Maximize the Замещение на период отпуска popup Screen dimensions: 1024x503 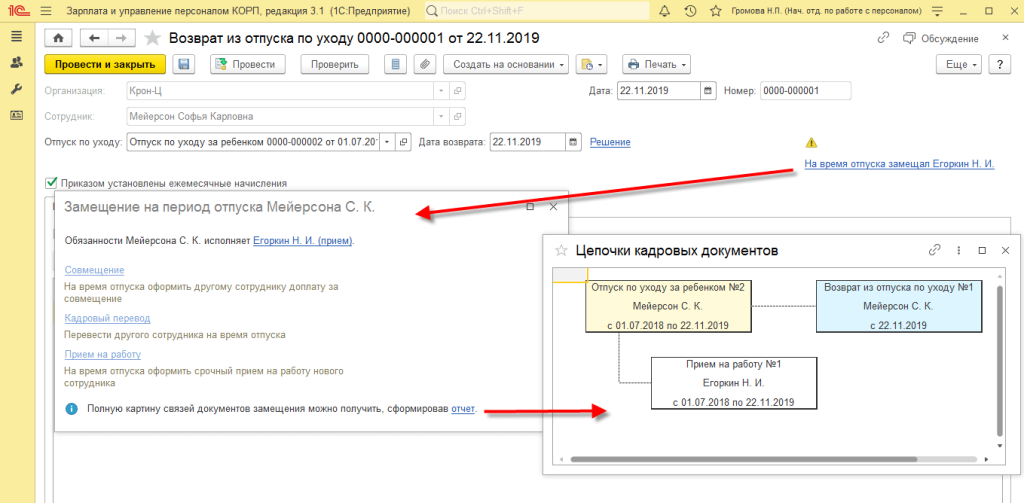click(x=530, y=206)
